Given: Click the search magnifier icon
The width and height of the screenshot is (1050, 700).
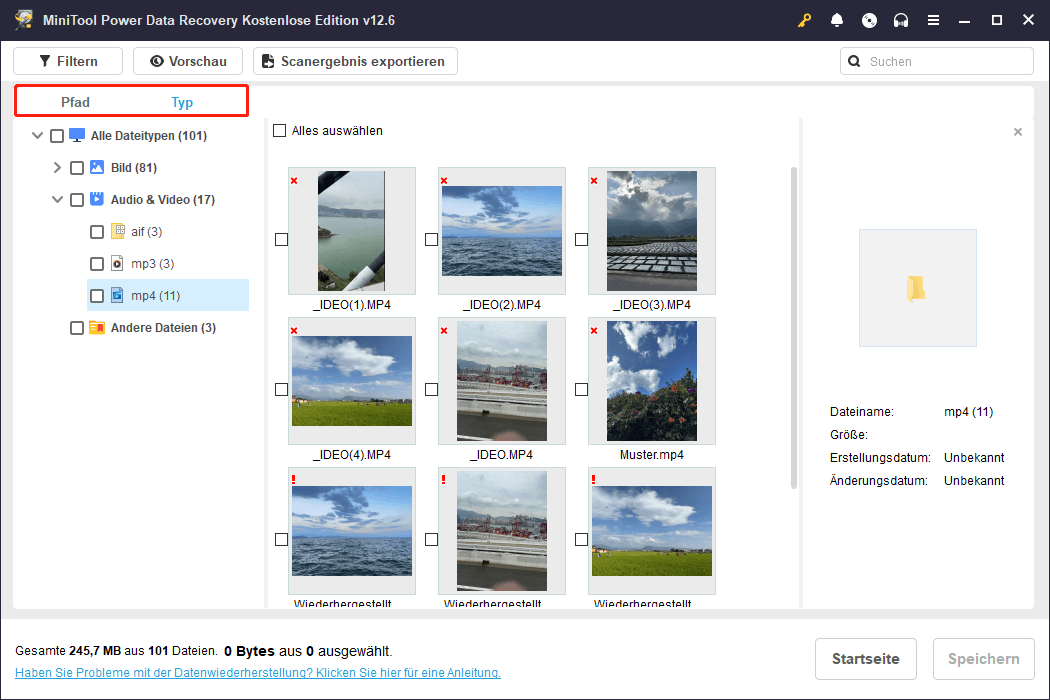Looking at the screenshot, I should (x=855, y=61).
